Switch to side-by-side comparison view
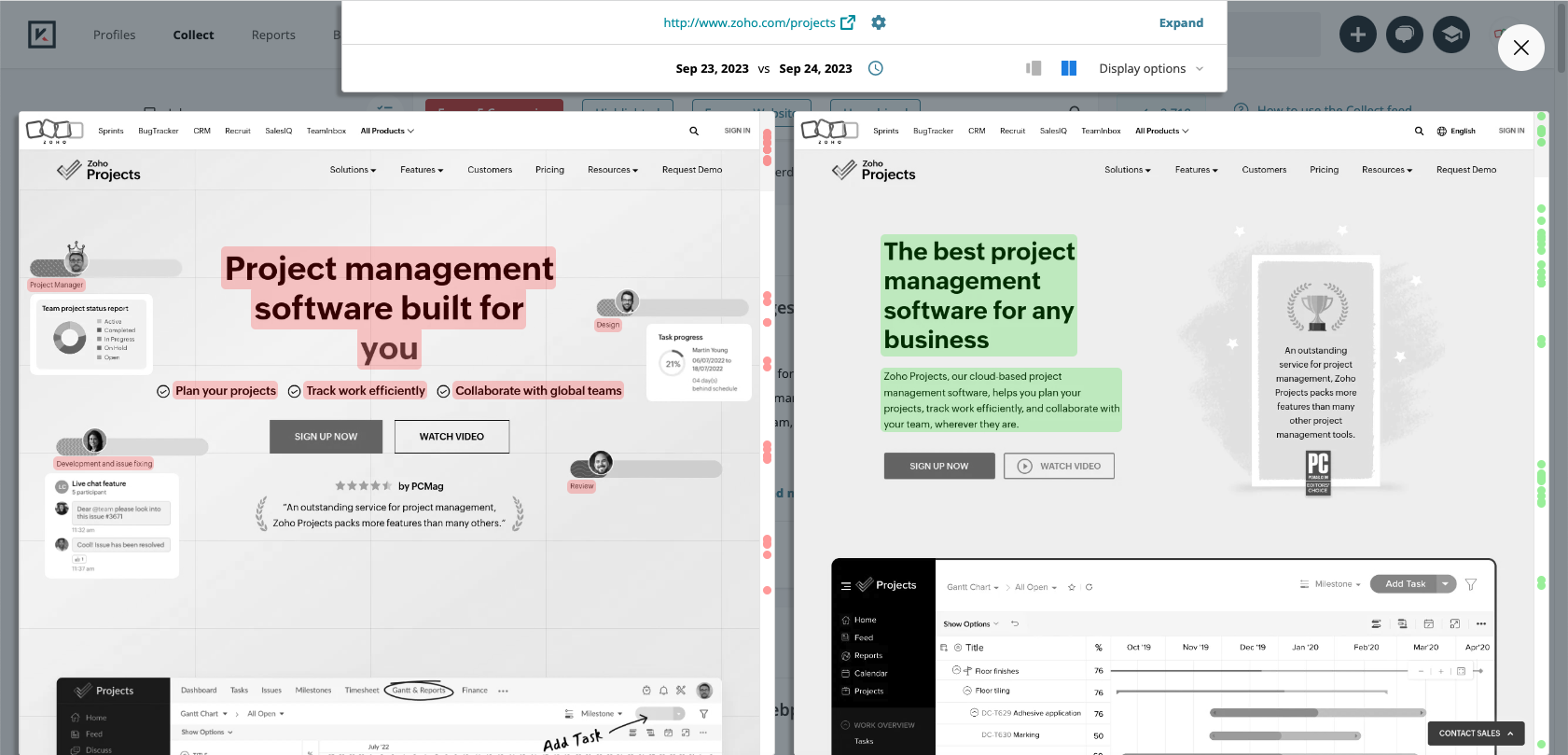The width and height of the screenshot is (1568, 755). (x=1069, y=68)
